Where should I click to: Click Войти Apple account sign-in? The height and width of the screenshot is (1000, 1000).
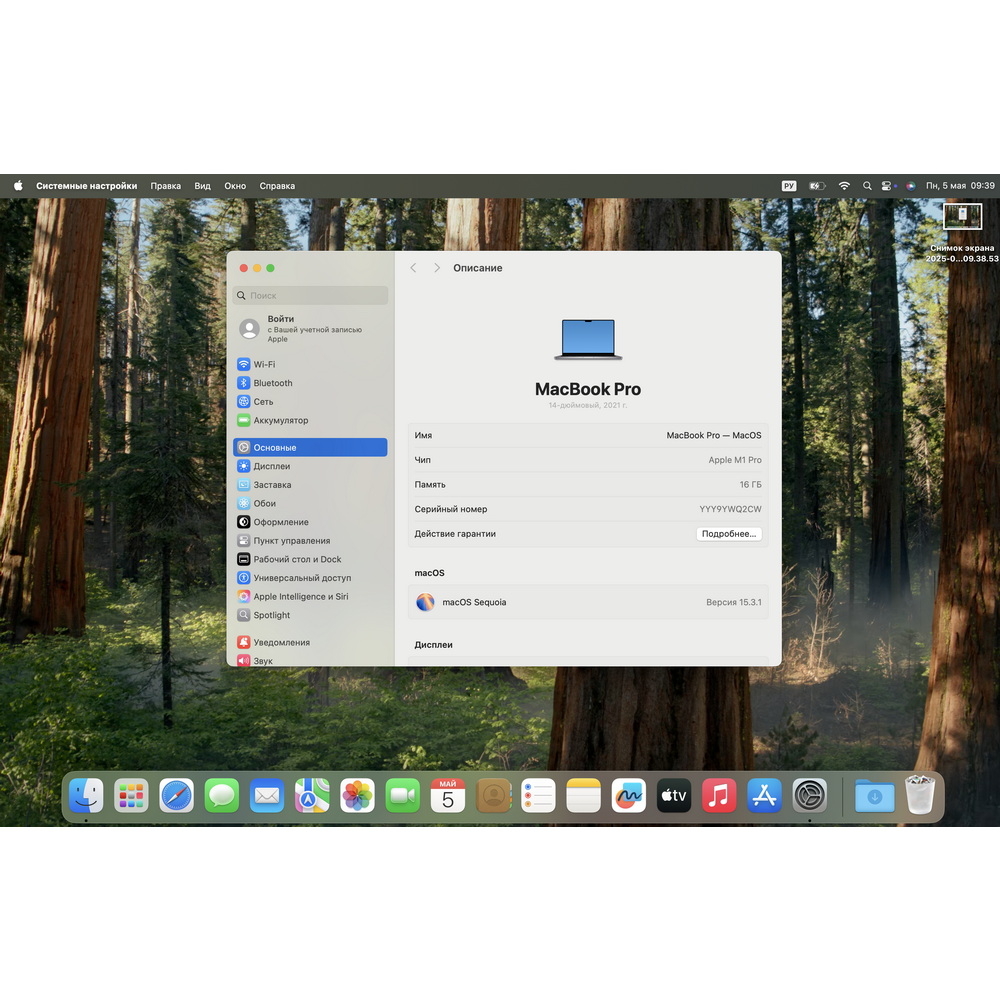pyautogui.click(x=311, y=328)
